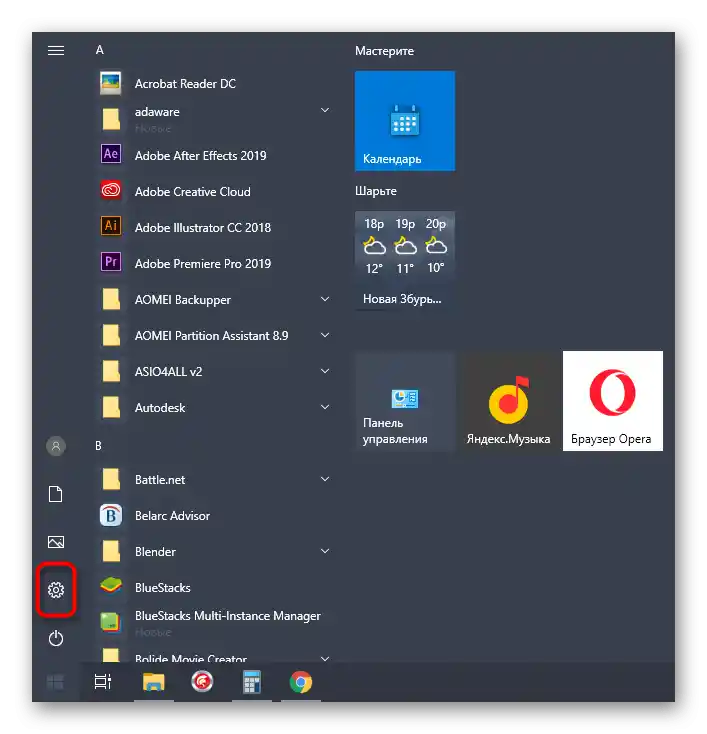Launch Adobe Illustrator CC 2018 entry
Viewport: 707px width, 734px height.
203,228
